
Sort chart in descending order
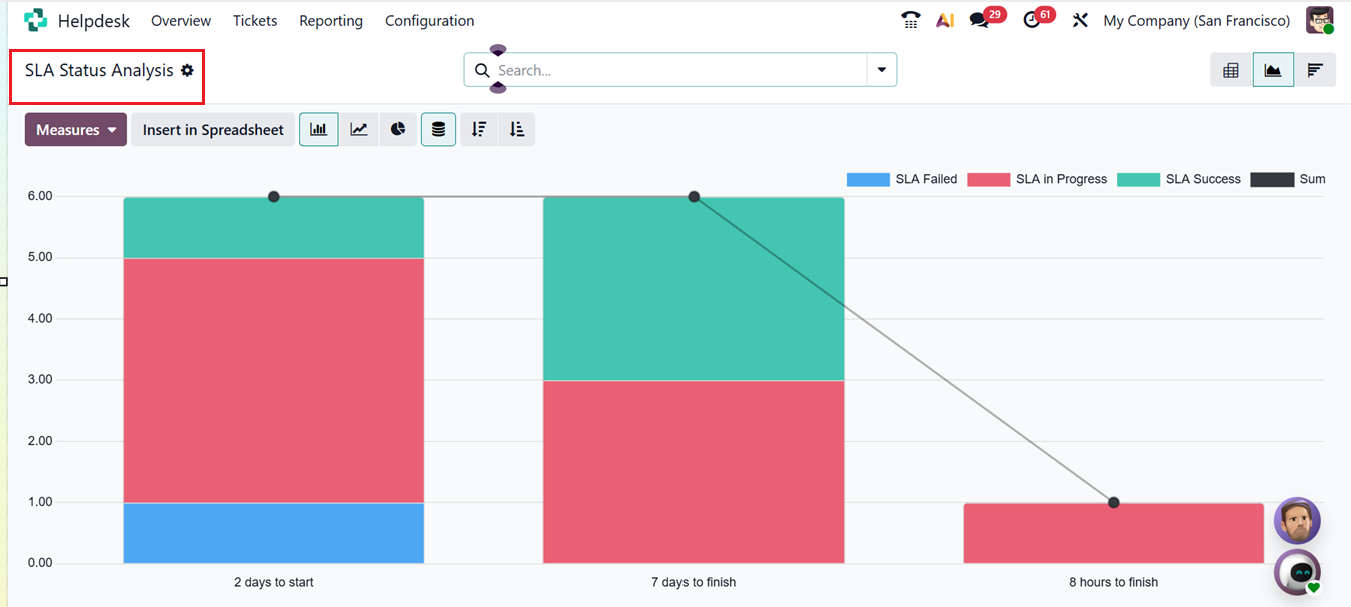tap(479, 130)
